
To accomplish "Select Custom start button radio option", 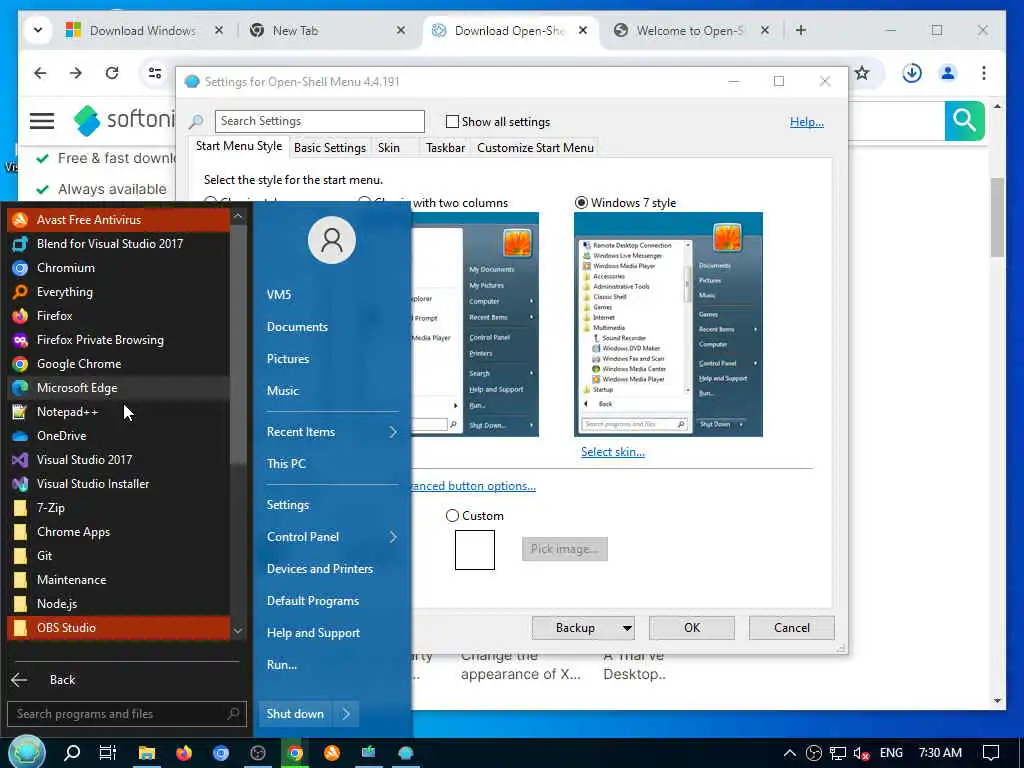I will [x=452, y=516].
